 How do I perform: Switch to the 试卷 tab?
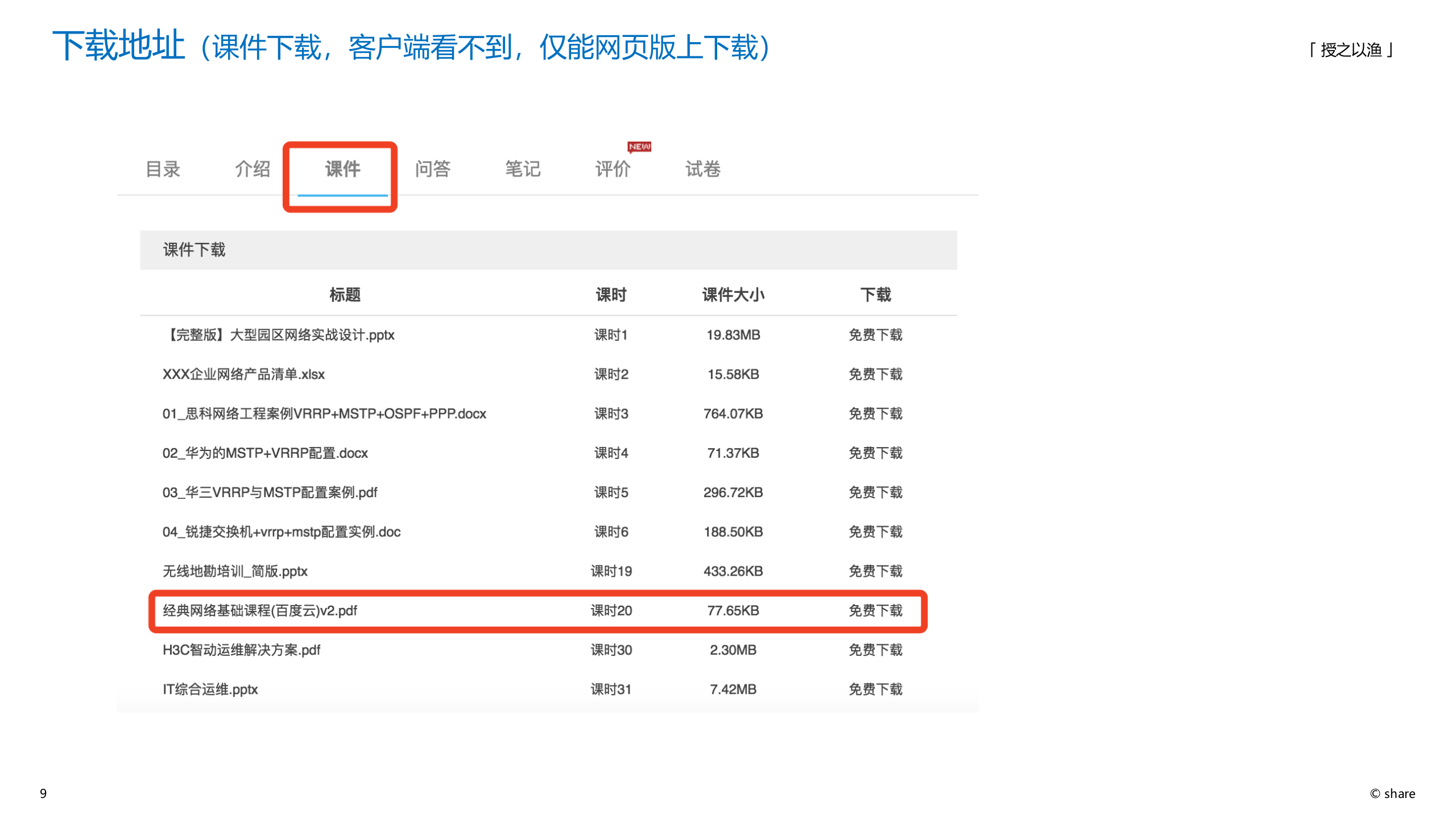pos(702,169)
